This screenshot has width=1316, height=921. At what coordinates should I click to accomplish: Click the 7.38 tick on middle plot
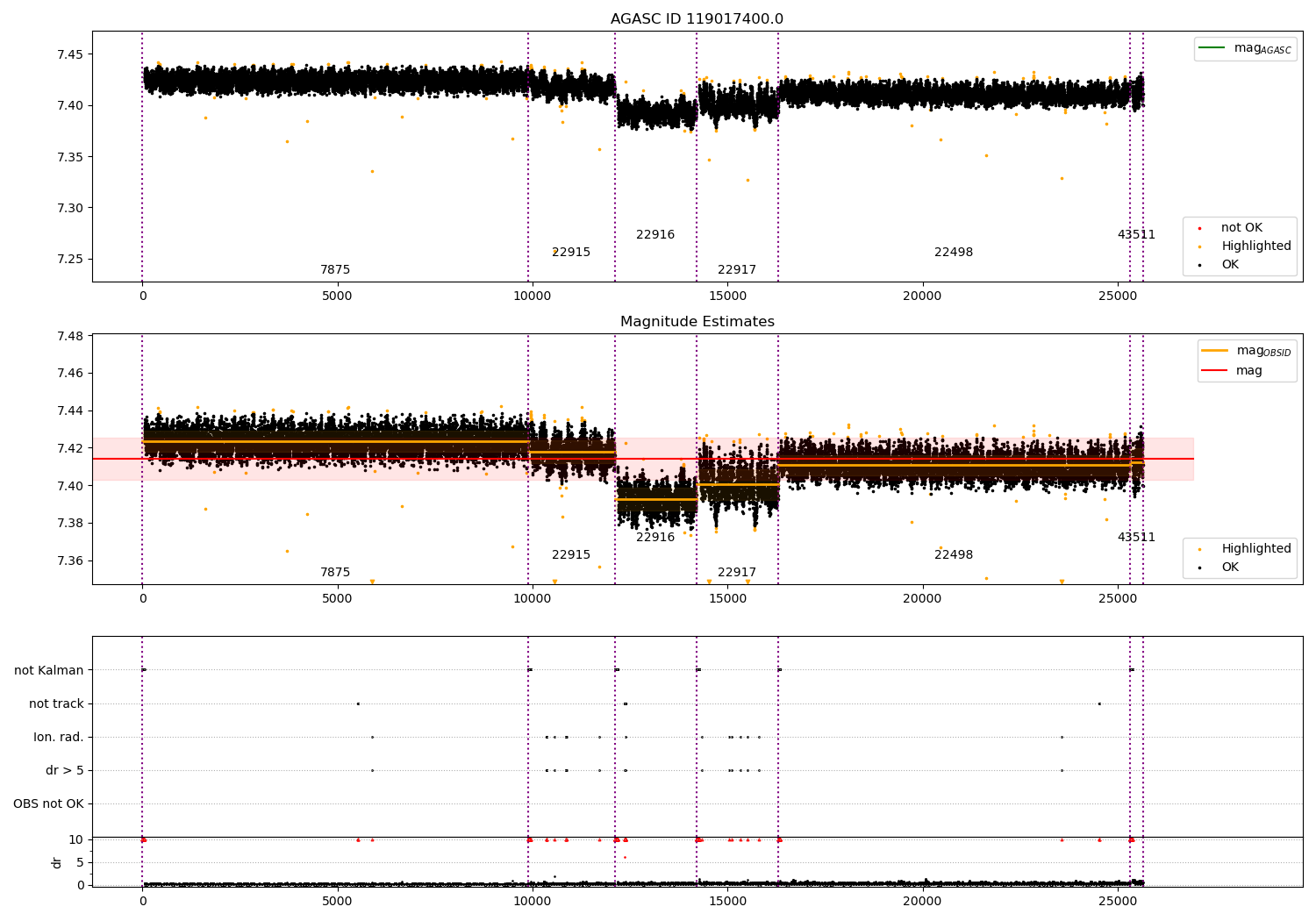click(x=71, y=524)
